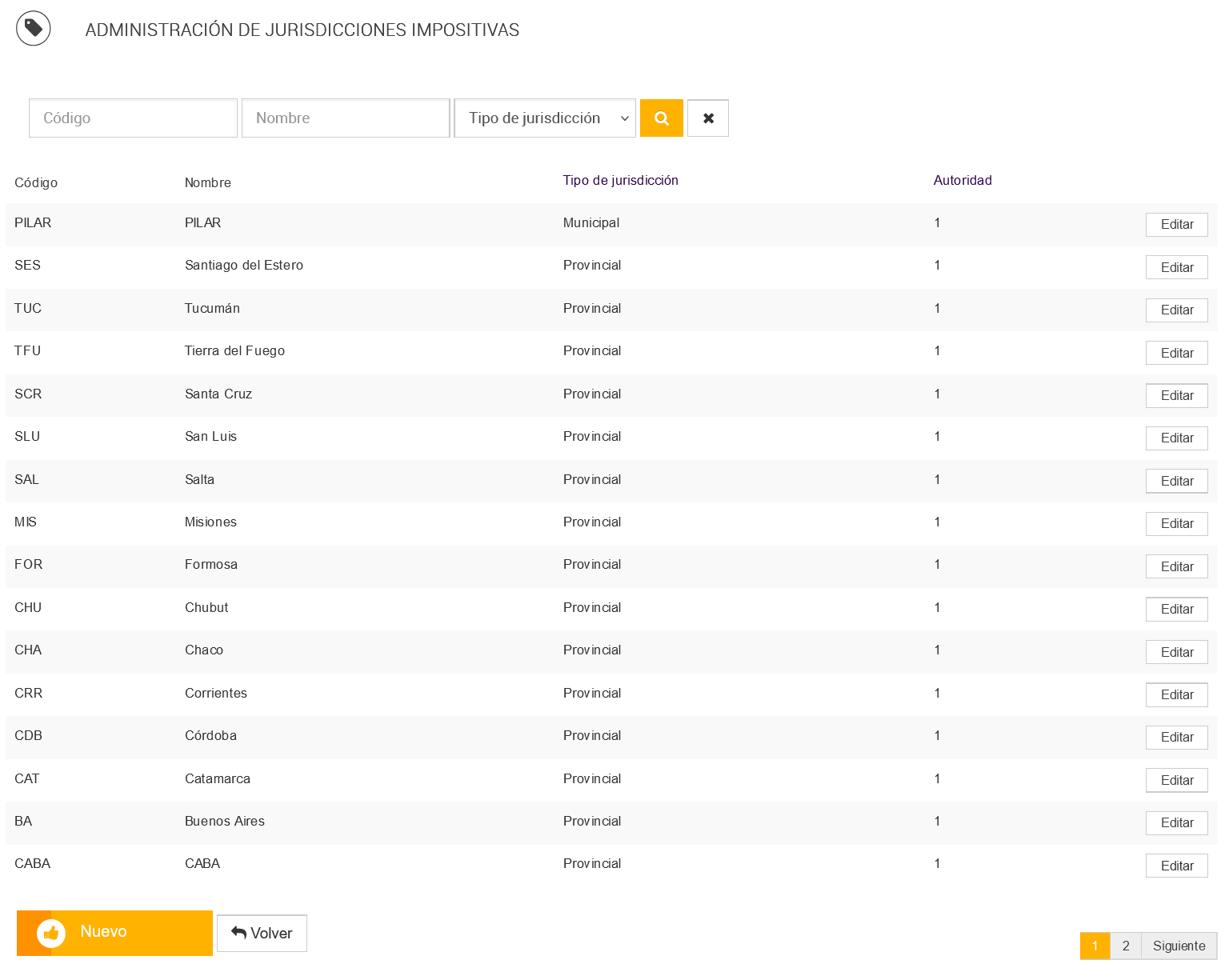The width and height of the screenshot is (1229, 980).
Task: Create a new jurisdiction with Nuevo
Action: [114, 933]
